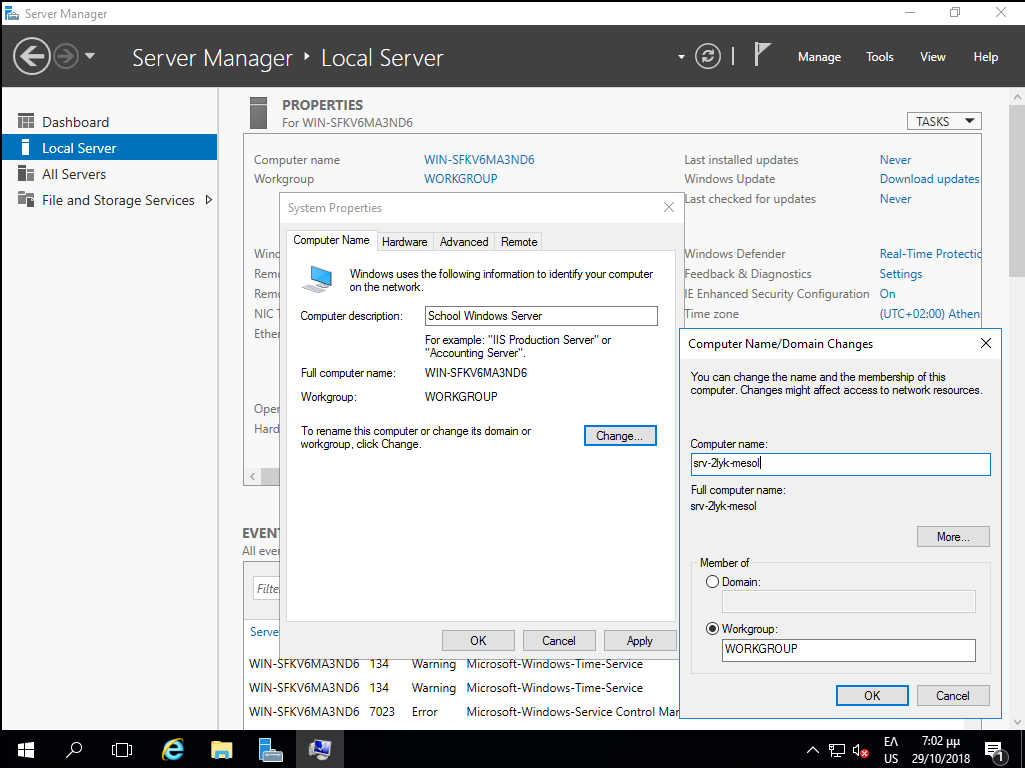Screen dimensions: 1025x768
Task: Click the Download updates link
Action: point(929,179)
